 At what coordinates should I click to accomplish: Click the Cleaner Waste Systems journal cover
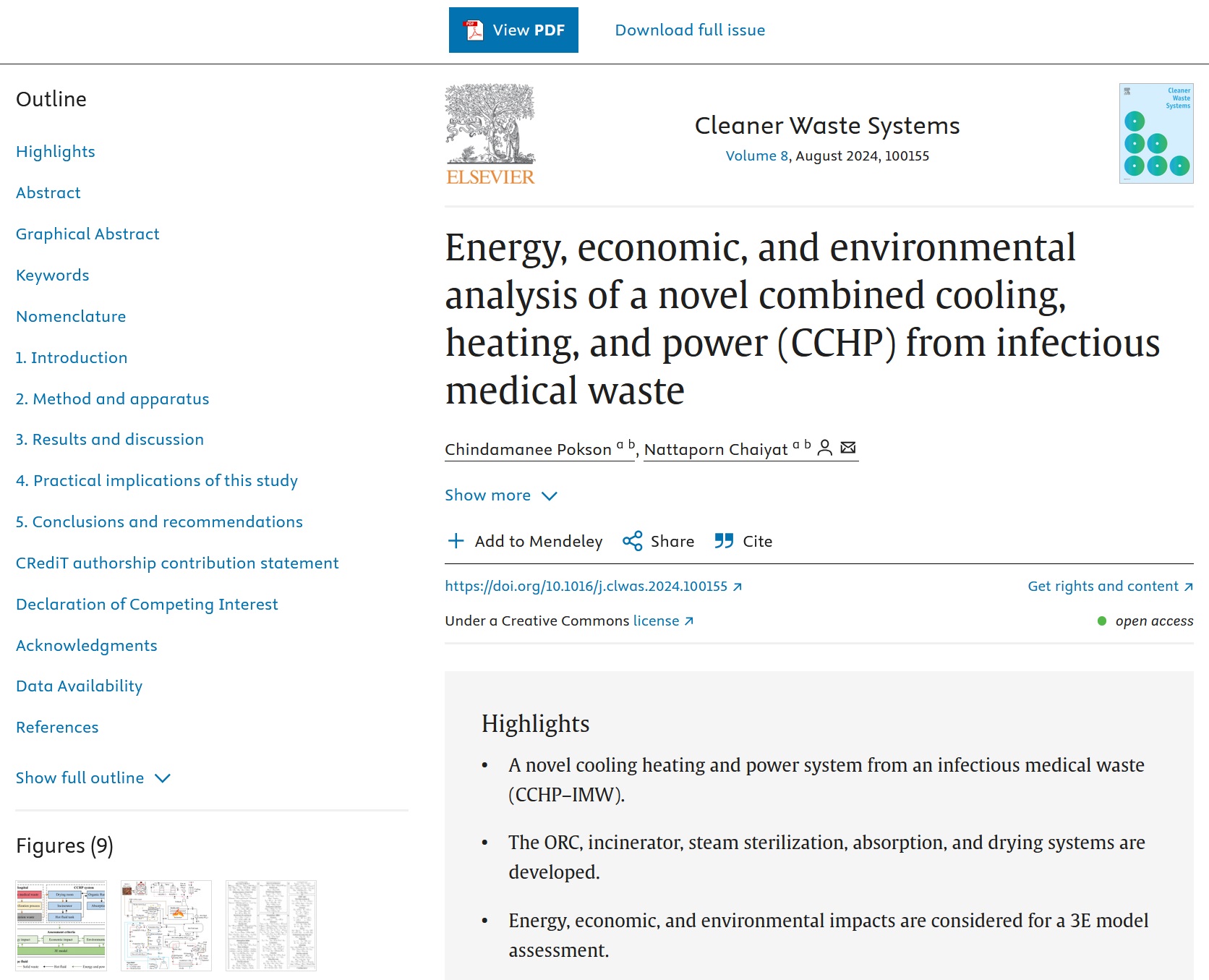click(x=1155, y=134)
